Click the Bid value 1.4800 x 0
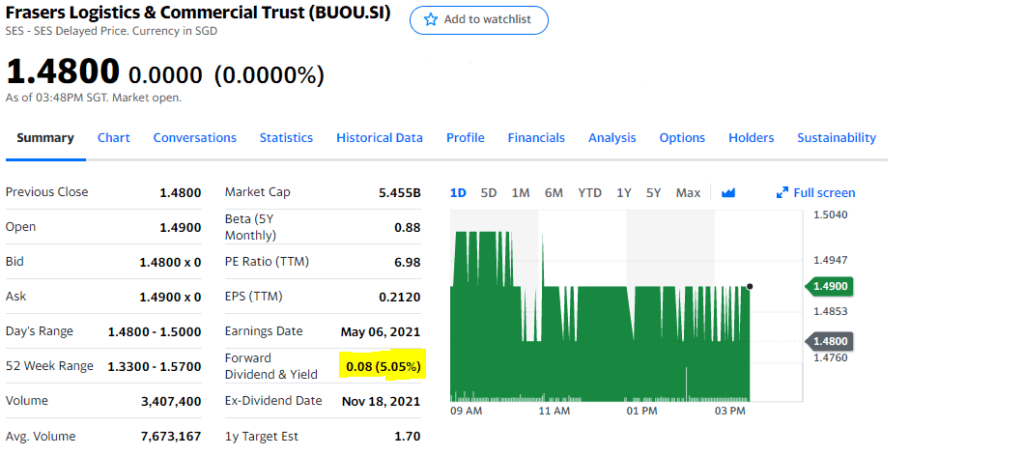 [170, 262]
